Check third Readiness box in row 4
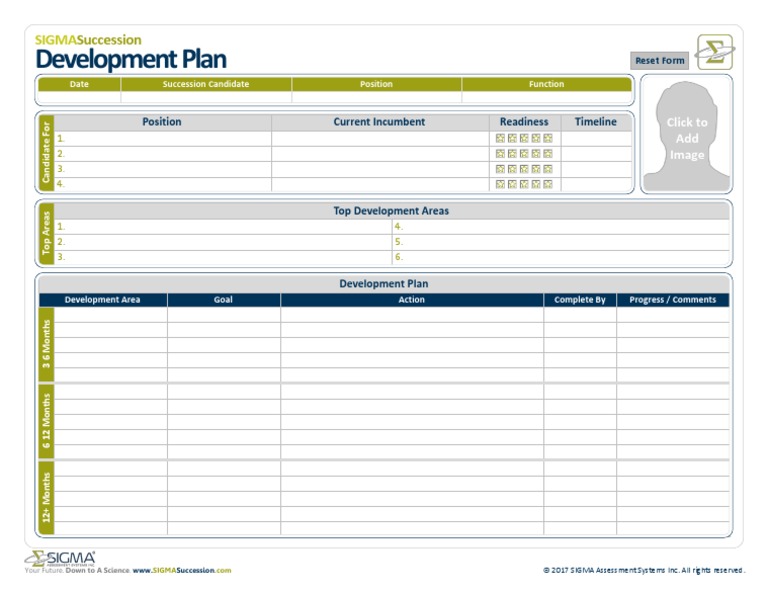 (x=524, y=184)
